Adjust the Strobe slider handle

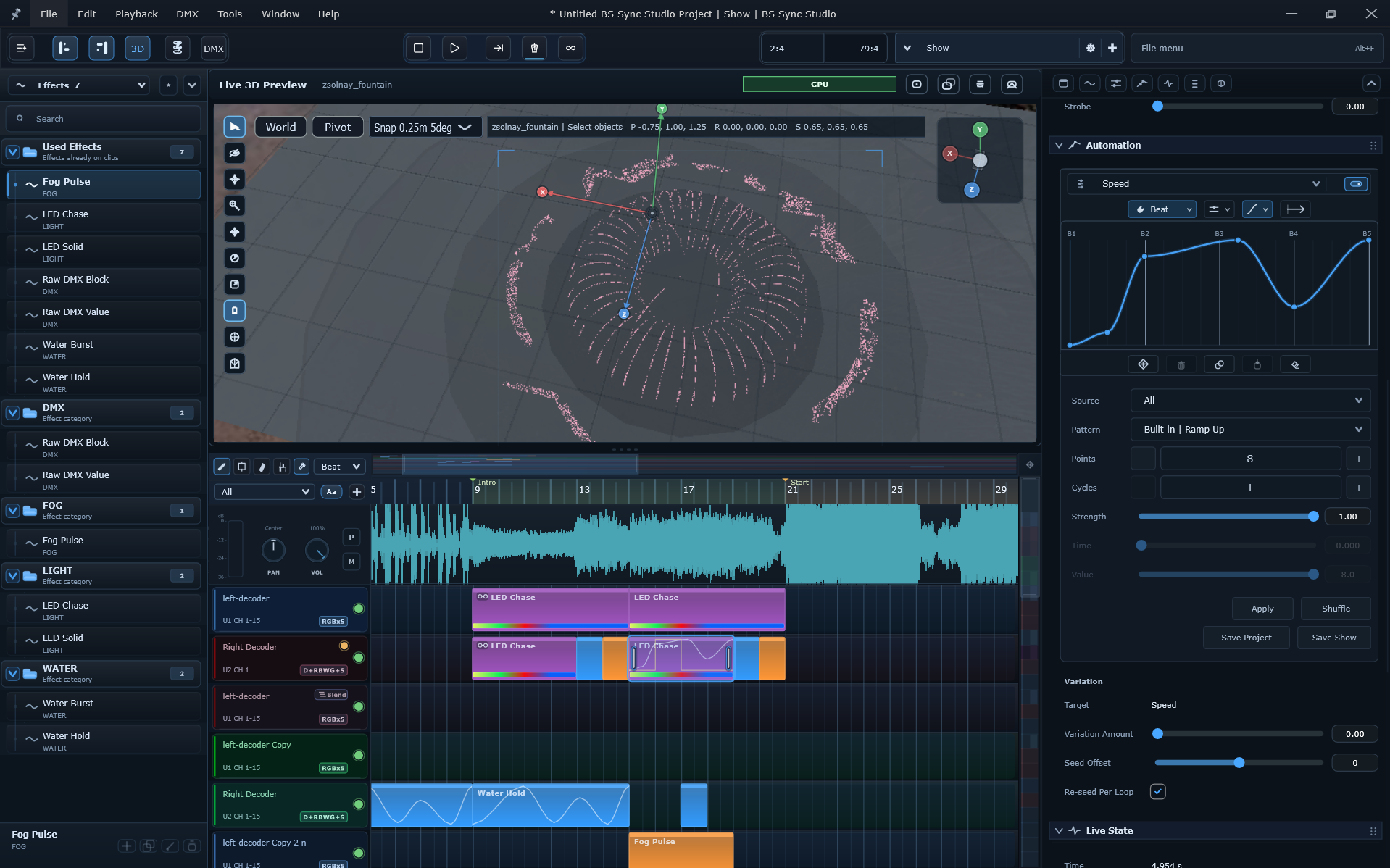pyautogui.click(x=1157, y=107)
